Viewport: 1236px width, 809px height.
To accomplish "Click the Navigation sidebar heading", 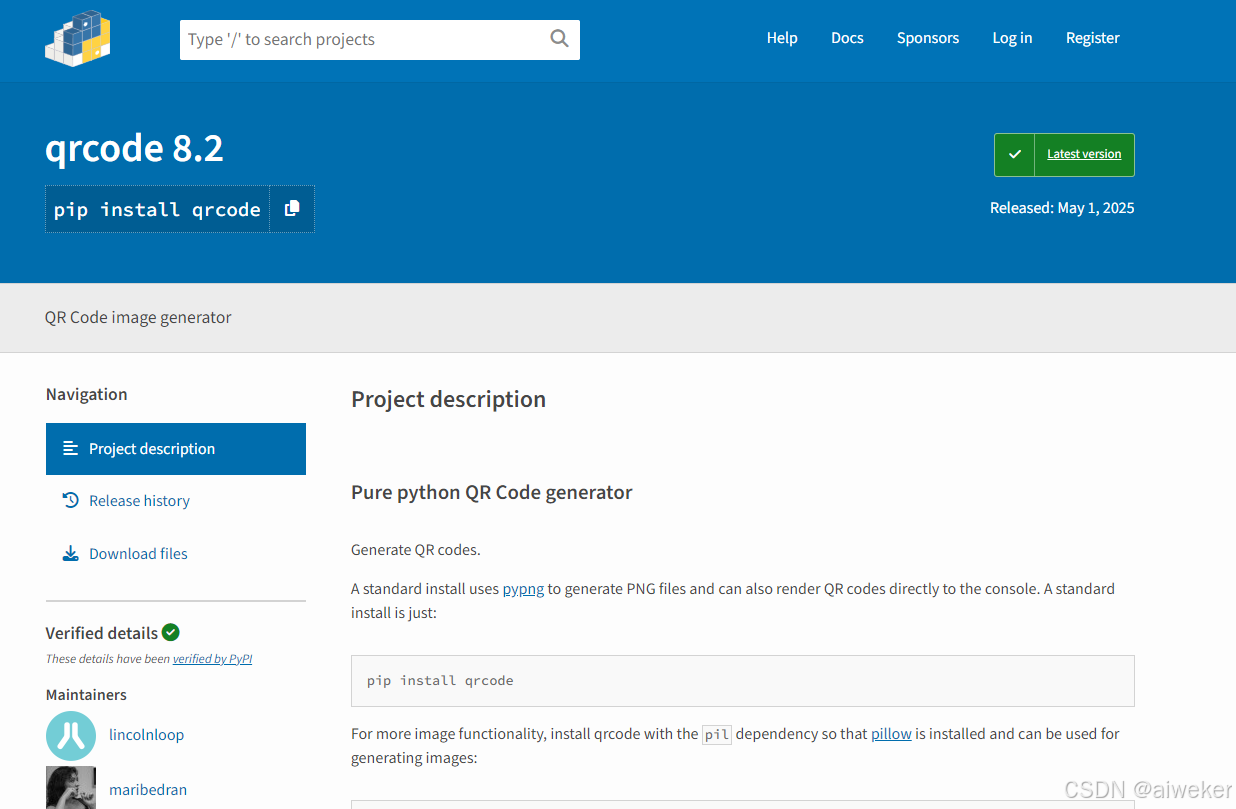I will [87, 394].
